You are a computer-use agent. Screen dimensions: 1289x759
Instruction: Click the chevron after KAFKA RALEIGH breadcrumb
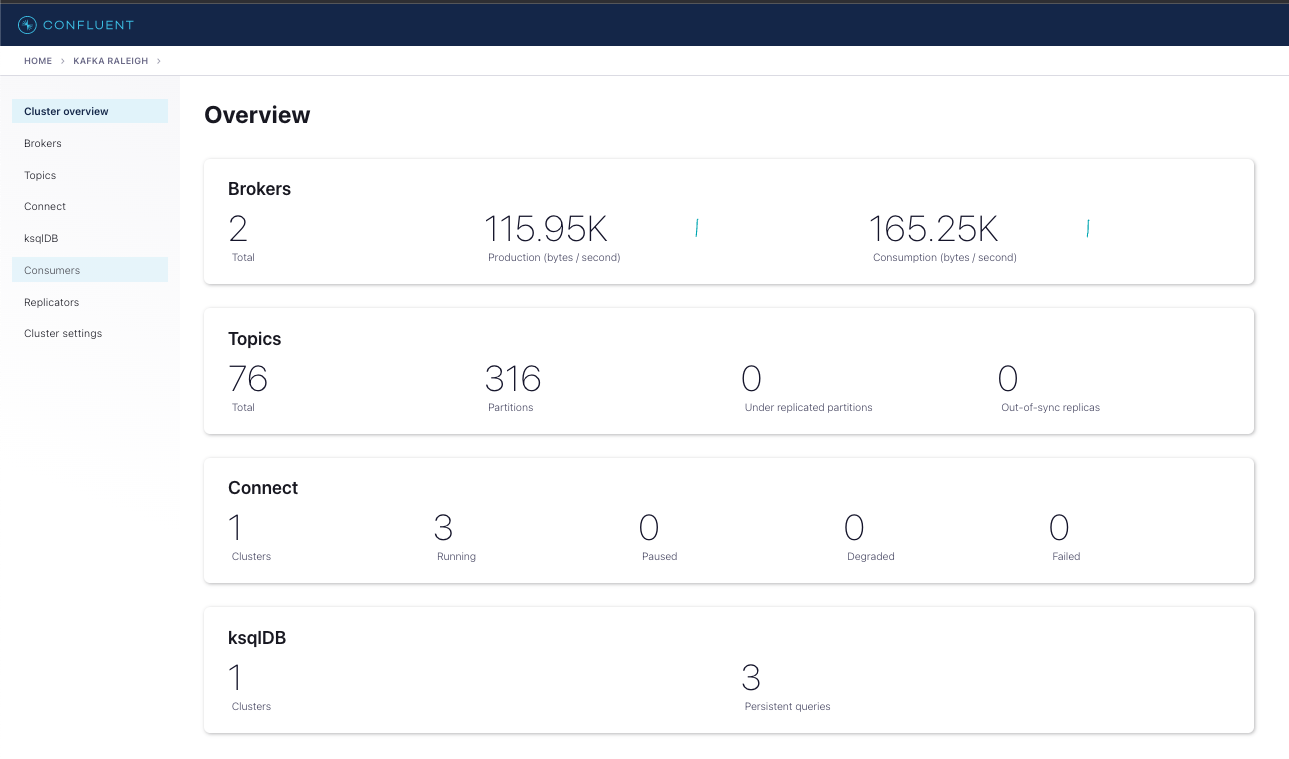[158, 61]
